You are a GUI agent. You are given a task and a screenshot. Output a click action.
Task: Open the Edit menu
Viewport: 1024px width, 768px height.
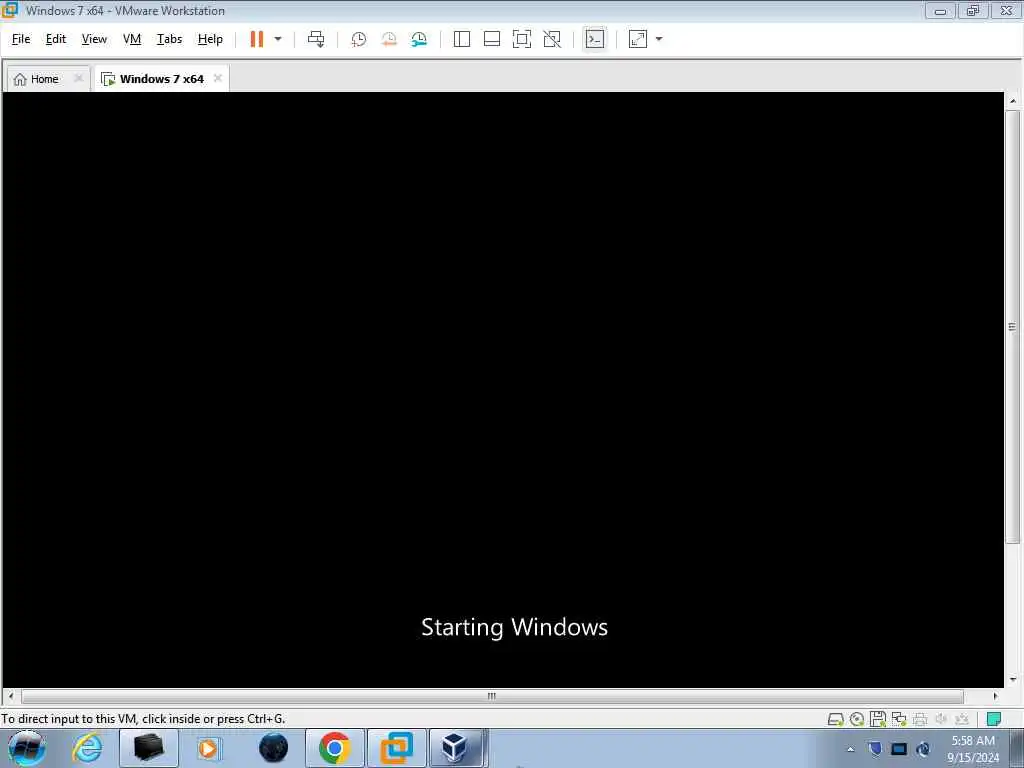coord(56,39)
